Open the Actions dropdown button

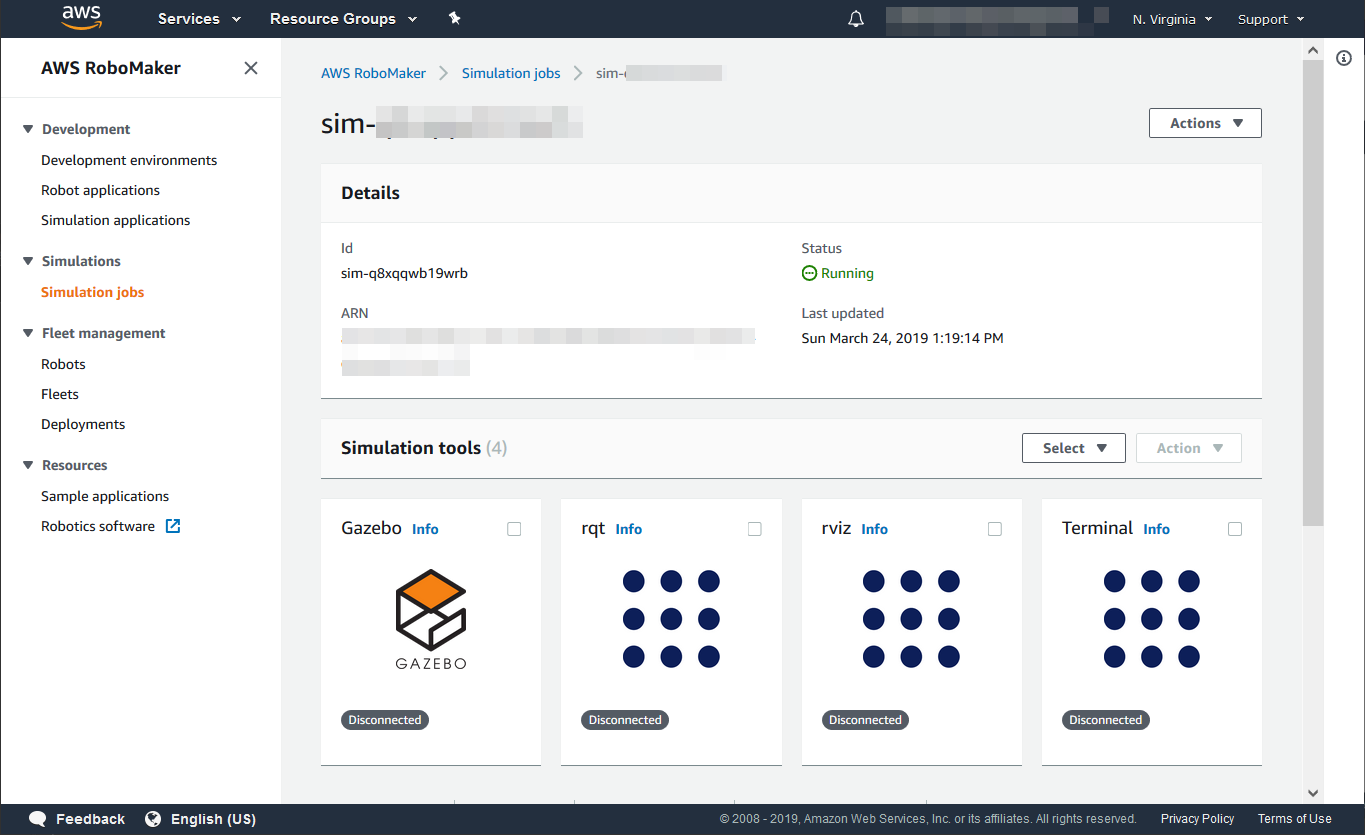[1205, 123]
